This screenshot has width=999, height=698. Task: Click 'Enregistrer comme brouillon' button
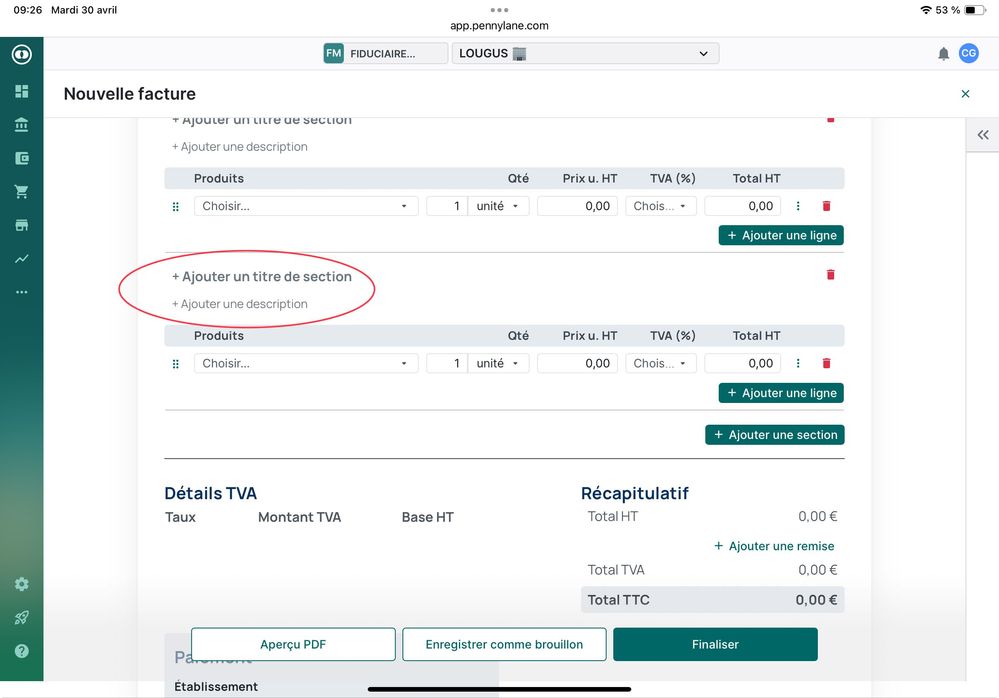click(x=504, y=645)
